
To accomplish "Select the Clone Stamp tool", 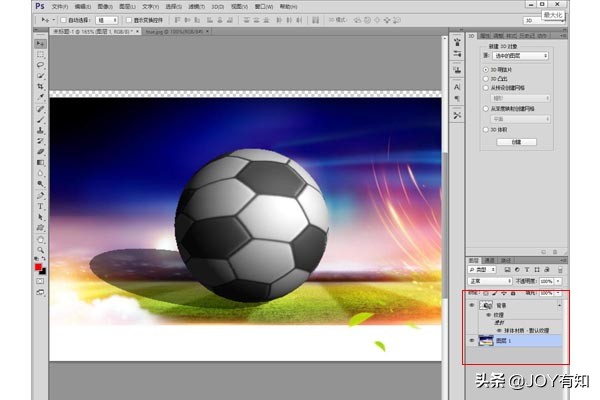I will (40, 131).
